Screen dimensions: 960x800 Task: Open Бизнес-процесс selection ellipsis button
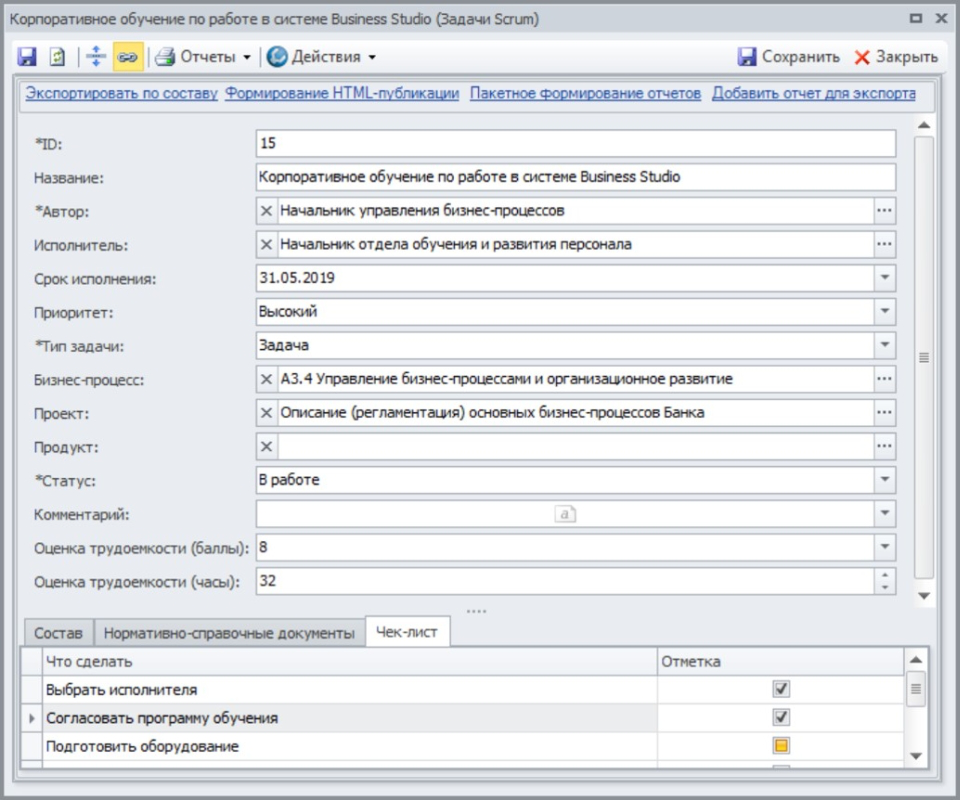[884, 379]
